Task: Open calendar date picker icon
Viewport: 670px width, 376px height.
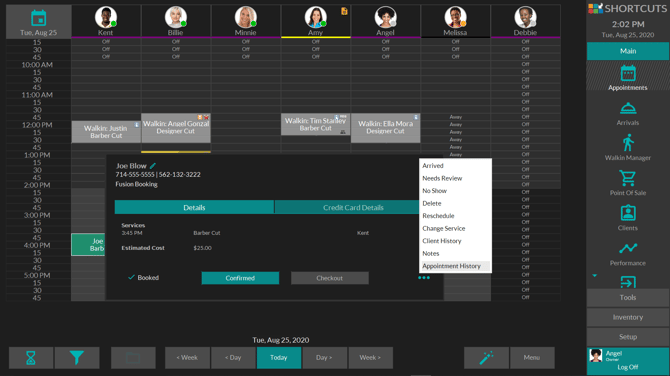Action: point(38,18)
